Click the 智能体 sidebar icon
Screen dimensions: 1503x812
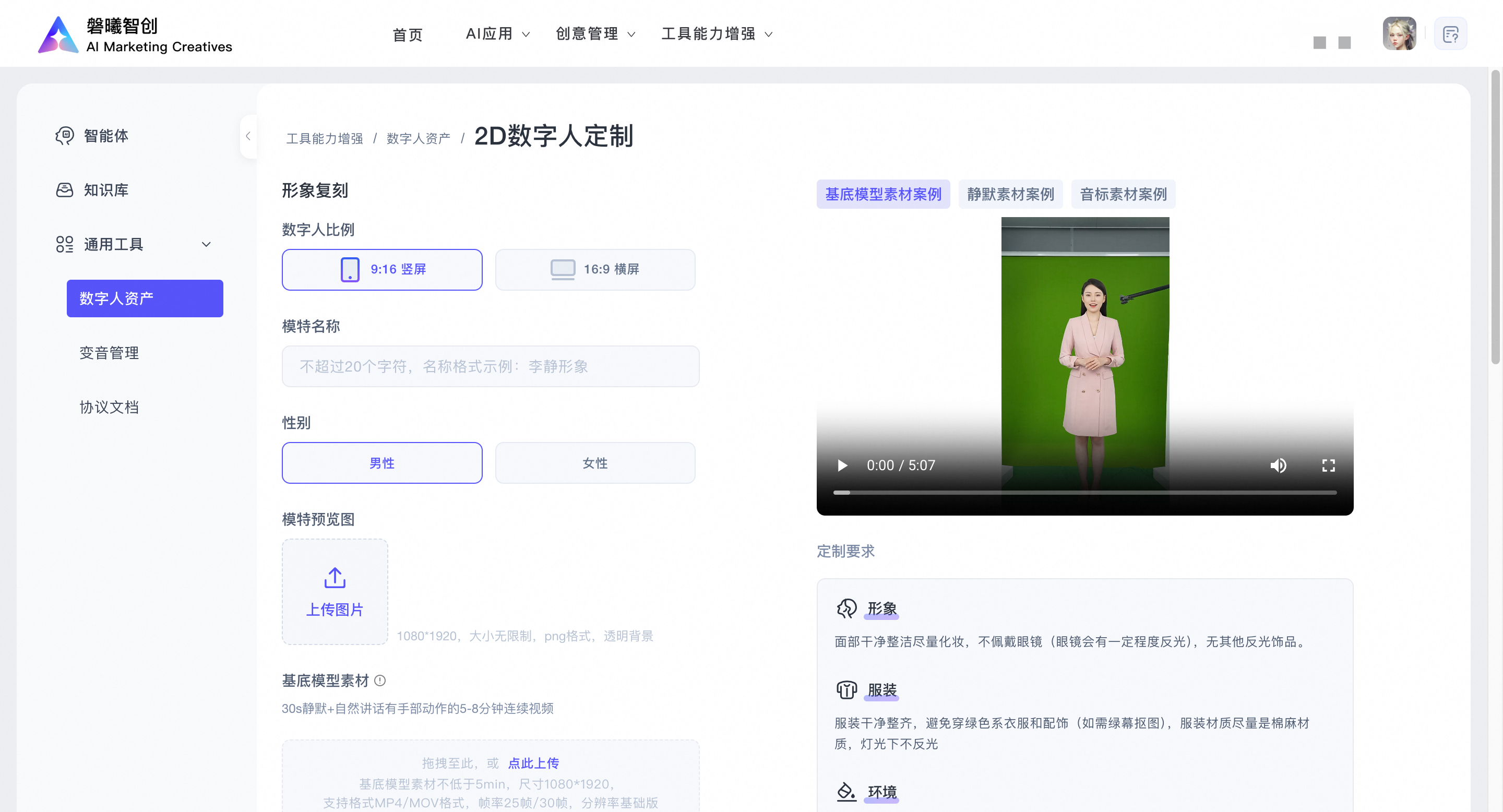tap(65, 136)
